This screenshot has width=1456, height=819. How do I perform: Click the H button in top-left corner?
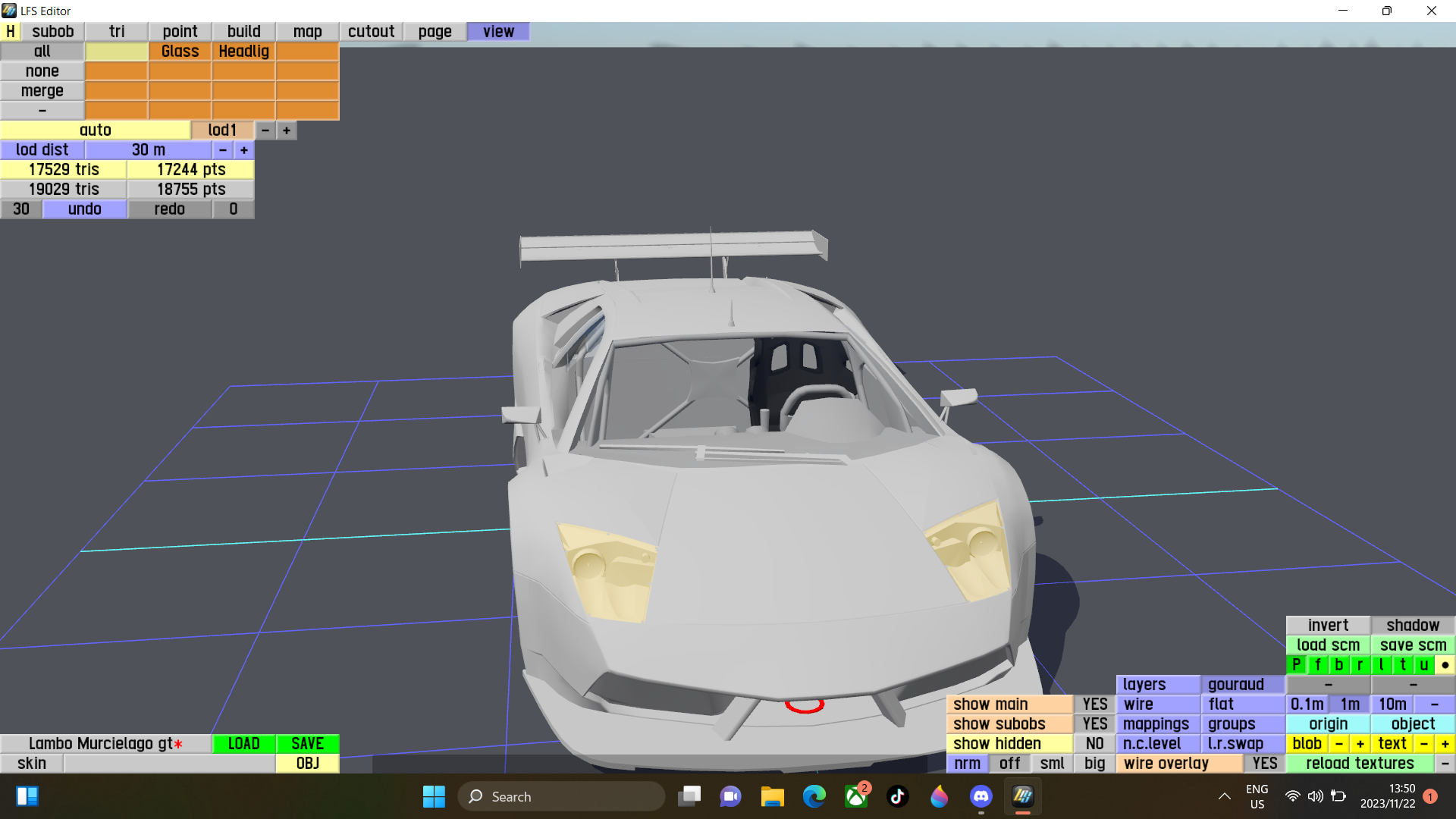click(11, 31)
